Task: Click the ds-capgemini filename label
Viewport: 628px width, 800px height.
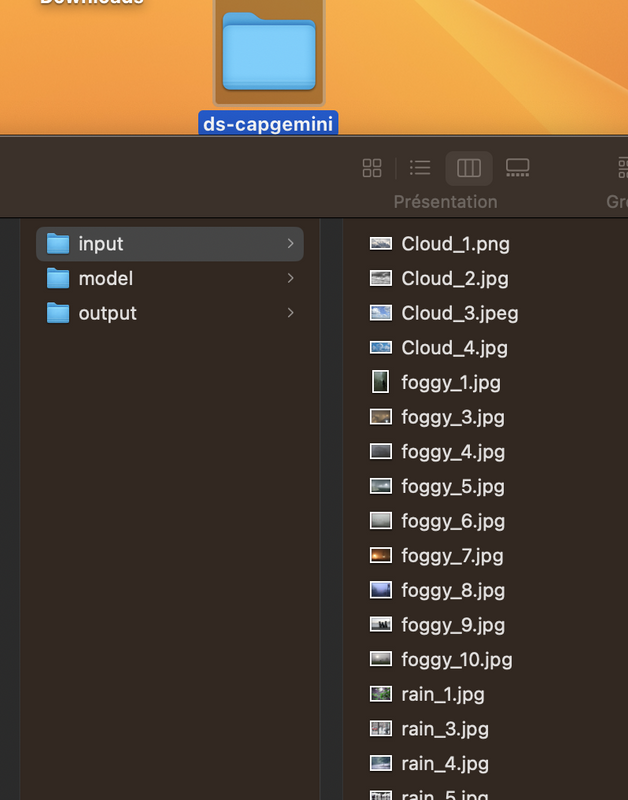Action: (x=268, y=121)
